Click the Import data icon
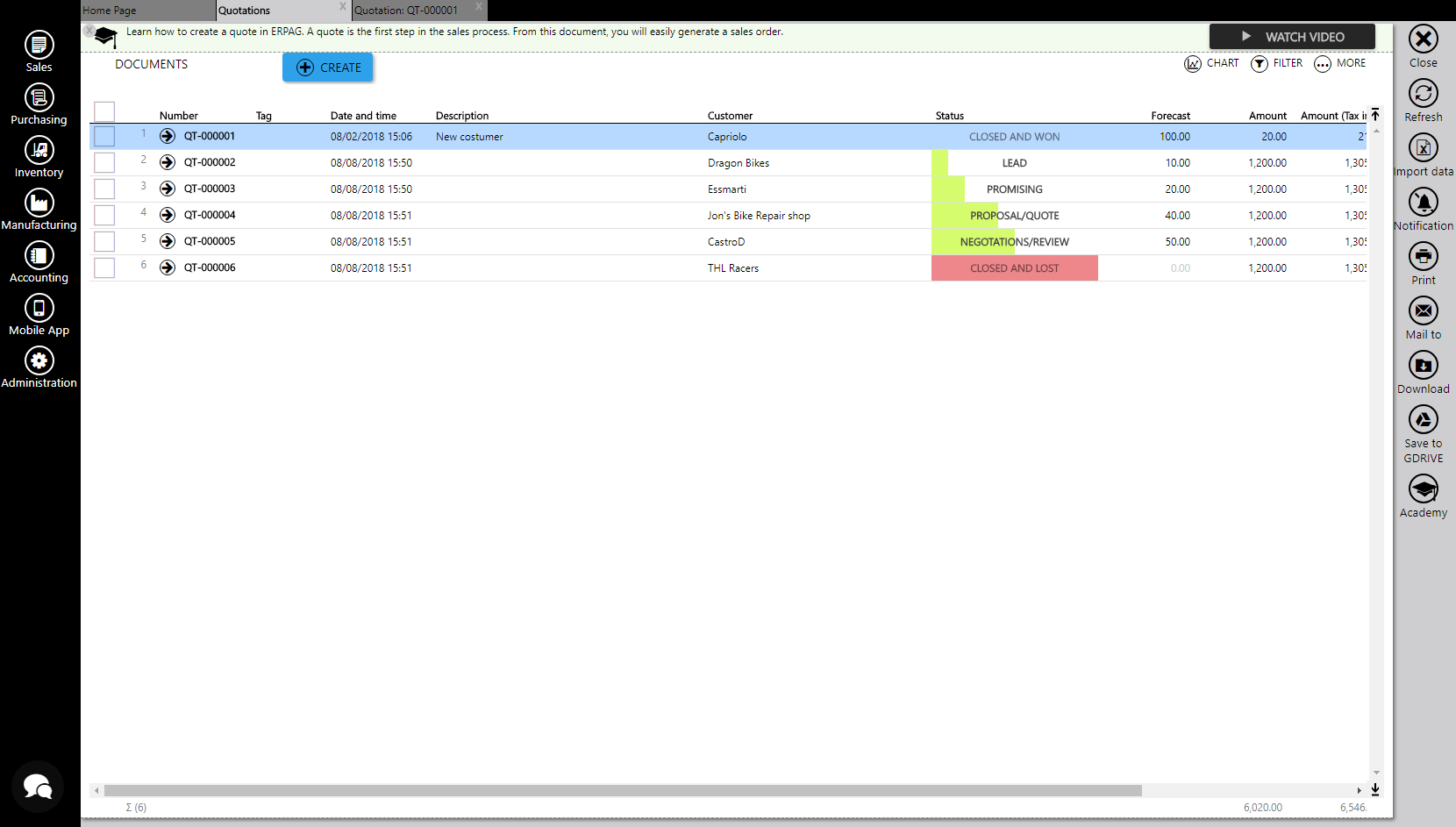This screenshot has height=827, width=1456. coord(1423,148)
